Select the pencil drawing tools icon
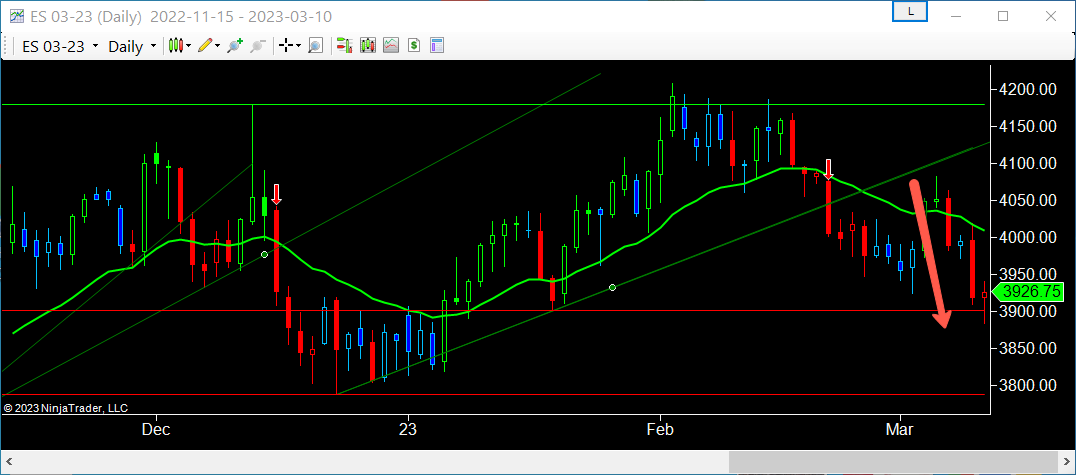This screenshot has width=1076, height=475. [x=204, y=46]
